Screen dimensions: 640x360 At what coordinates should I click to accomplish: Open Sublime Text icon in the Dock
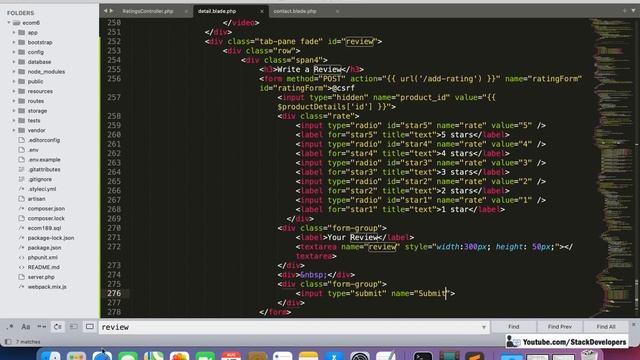tap(474, 356)
